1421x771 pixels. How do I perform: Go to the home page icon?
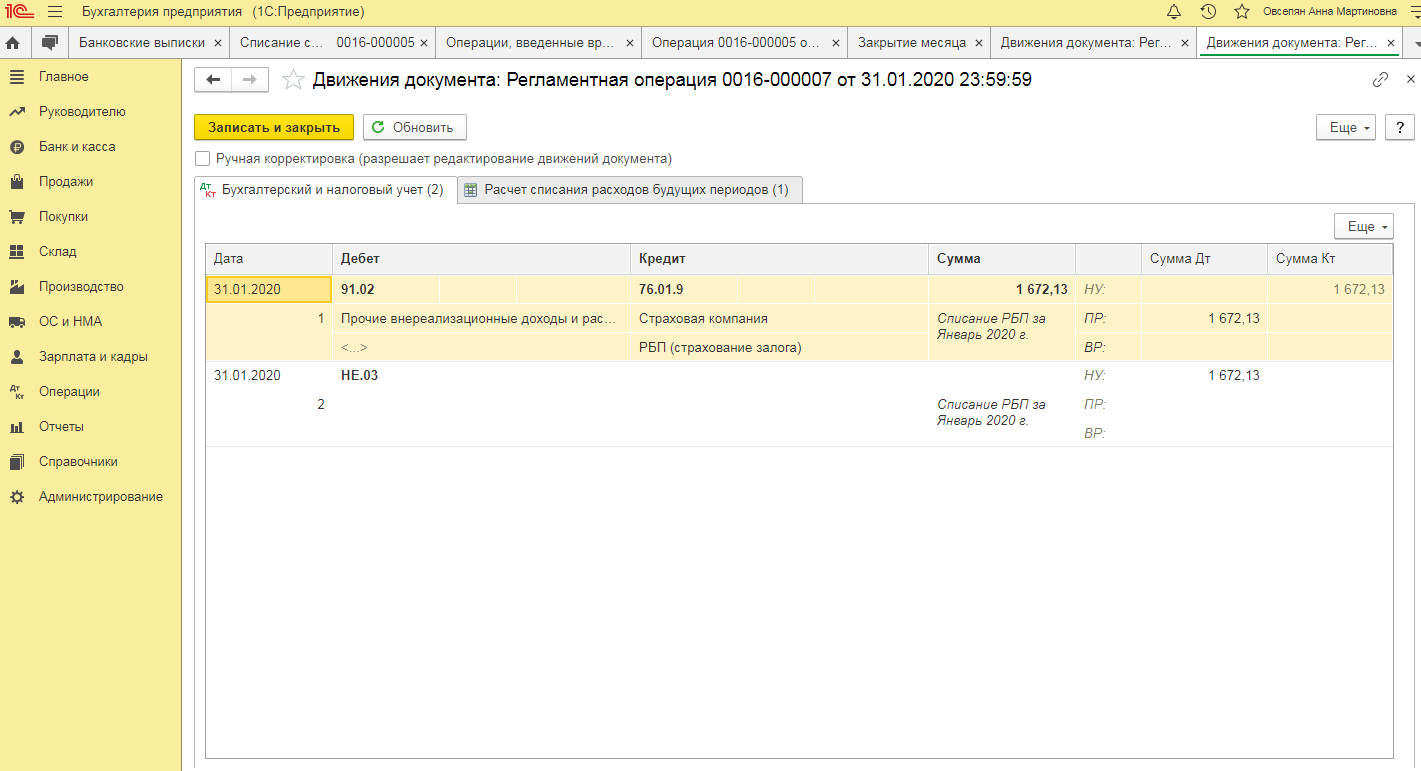click(x=14, y=43)
